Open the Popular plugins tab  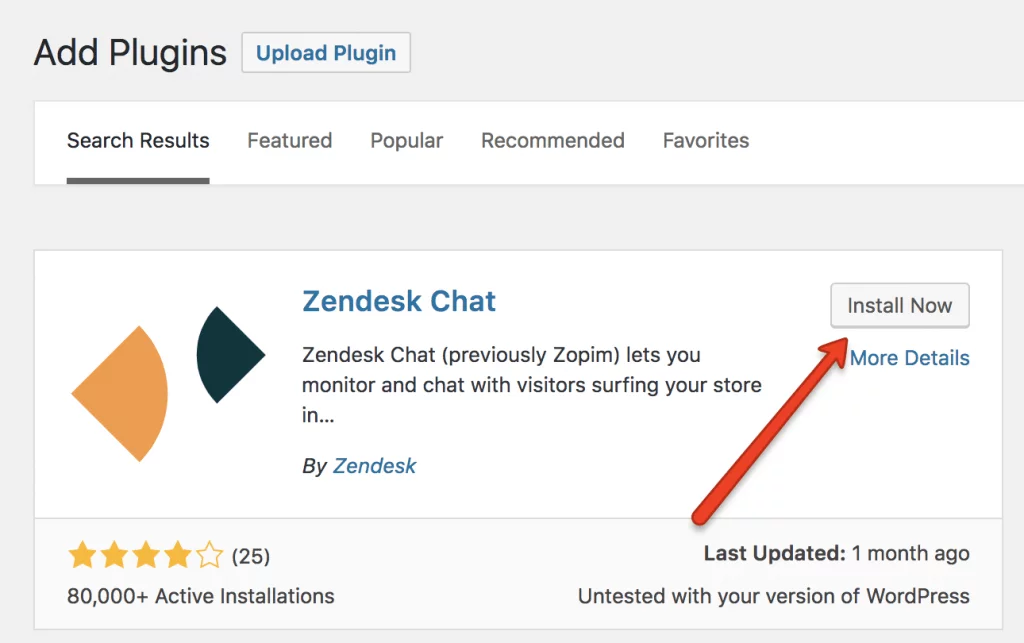407,141
